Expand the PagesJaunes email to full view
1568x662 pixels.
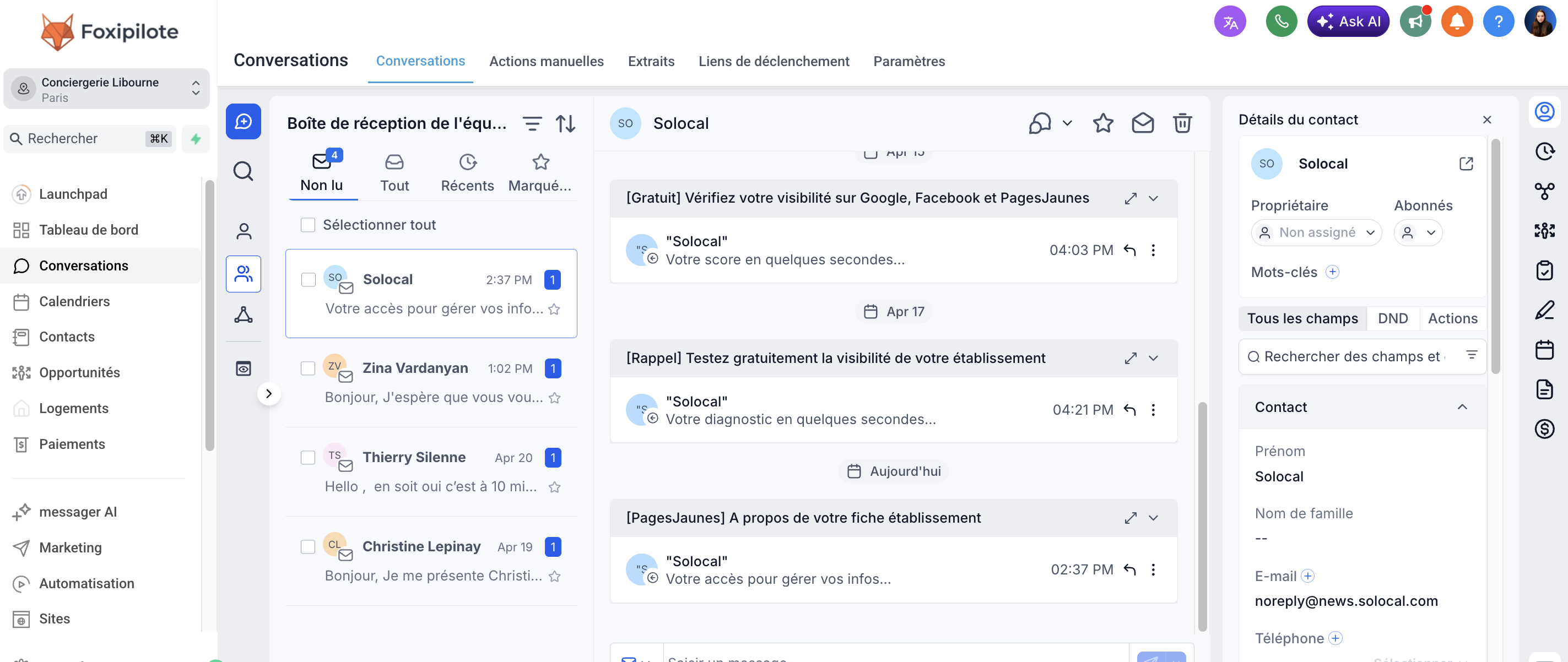1131,518
